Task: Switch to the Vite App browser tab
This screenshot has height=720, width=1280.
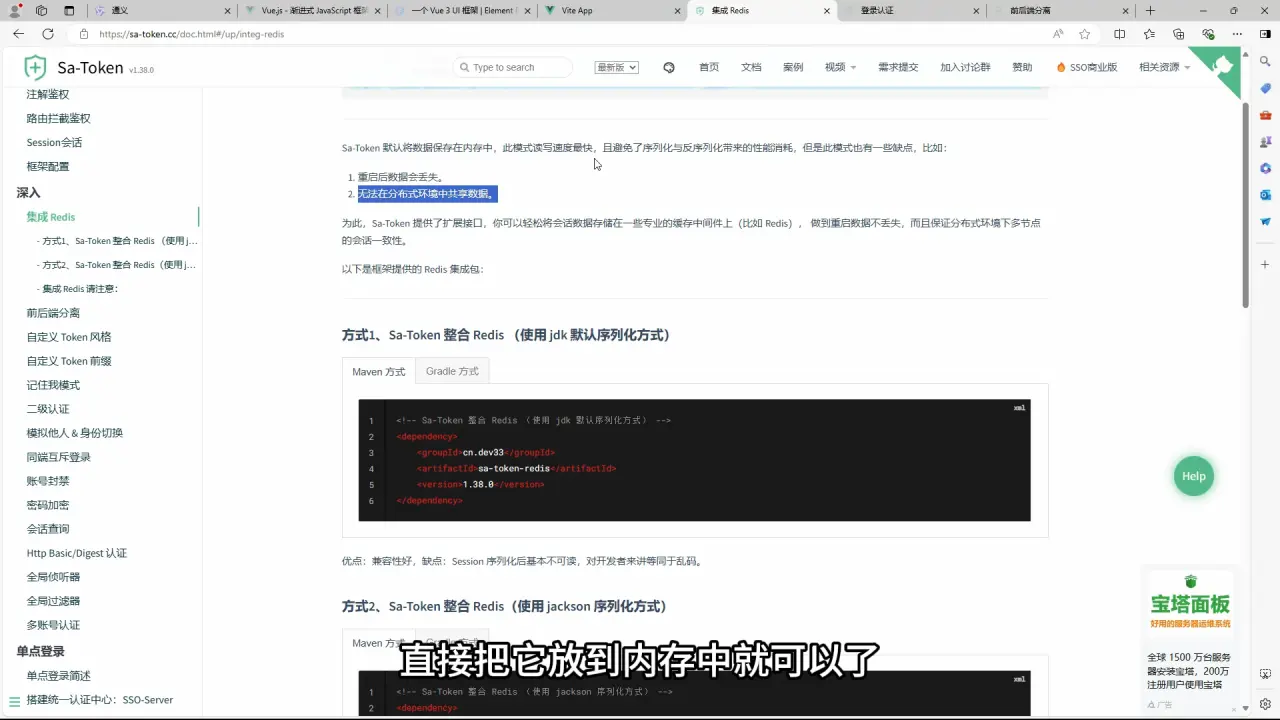Action: [x=610, y=10]
